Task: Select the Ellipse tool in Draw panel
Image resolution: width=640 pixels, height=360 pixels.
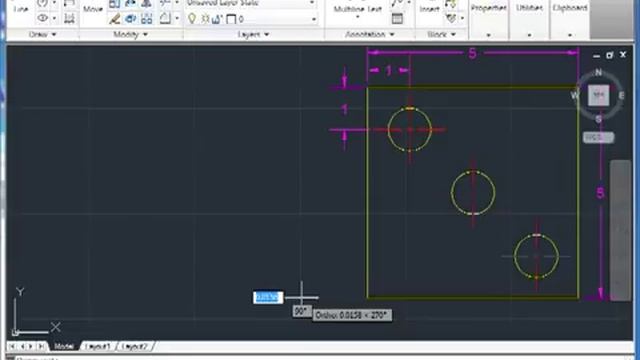Action: tap(42, 18)
